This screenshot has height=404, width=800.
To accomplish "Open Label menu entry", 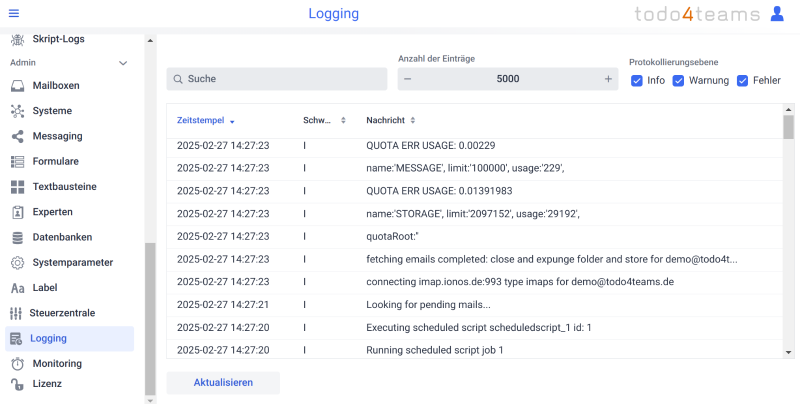I will pyautogui.click(x=45, y=288).
